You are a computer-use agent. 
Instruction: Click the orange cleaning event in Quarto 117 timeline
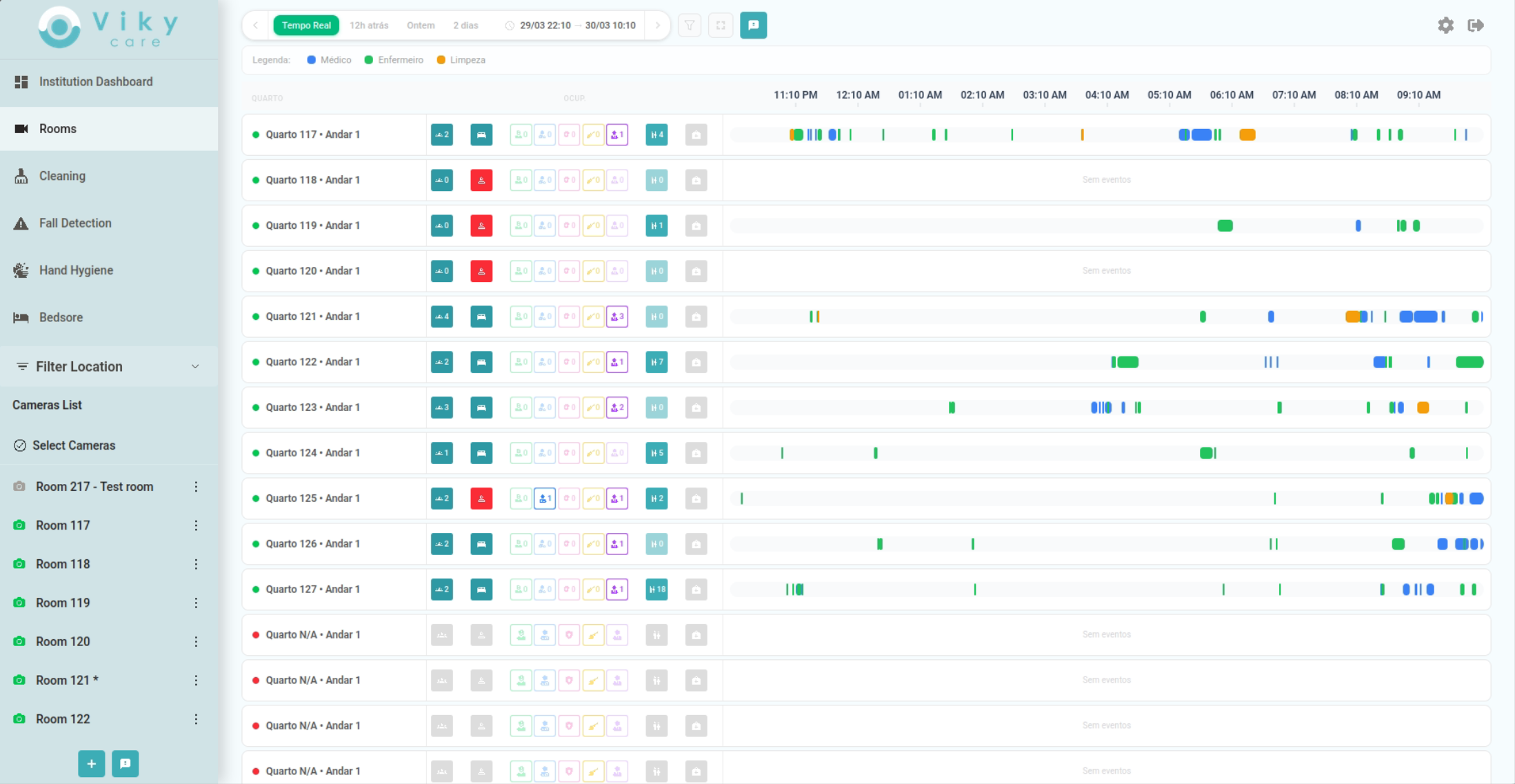(x=1247, y=134)
